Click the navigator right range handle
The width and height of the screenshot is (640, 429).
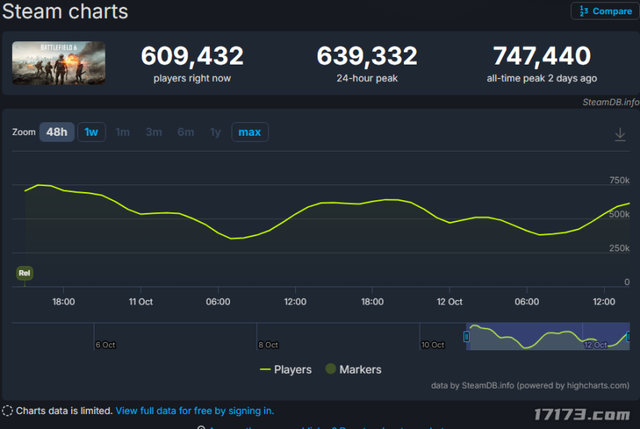coord(629,337)
